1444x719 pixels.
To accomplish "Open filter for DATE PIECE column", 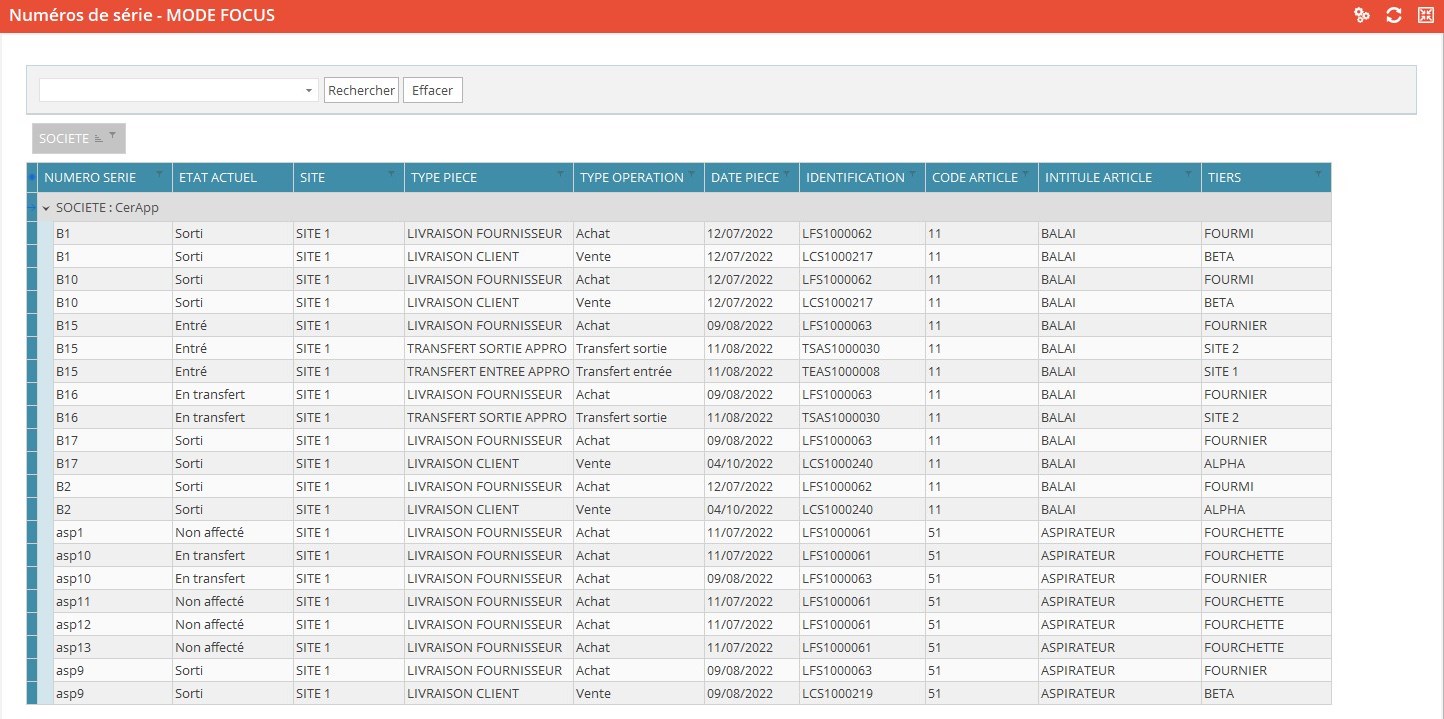I will 786,174.
